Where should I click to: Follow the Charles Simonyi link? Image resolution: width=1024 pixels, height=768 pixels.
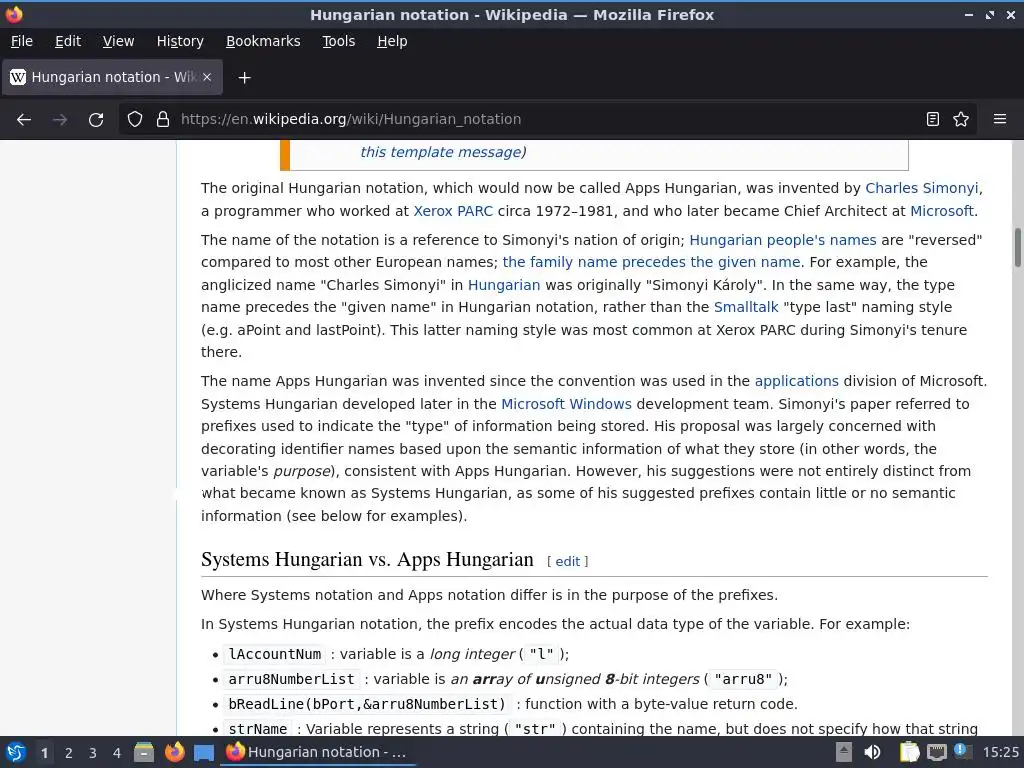click(921, 188)
